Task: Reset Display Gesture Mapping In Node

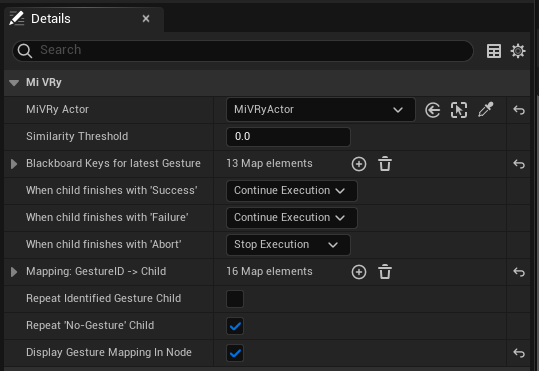Action: (519, 353)
